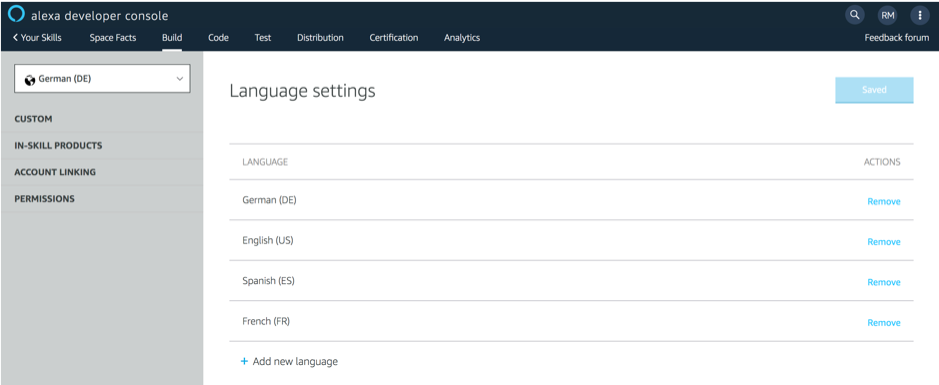Click the alexa developer console title

(99, 16)
